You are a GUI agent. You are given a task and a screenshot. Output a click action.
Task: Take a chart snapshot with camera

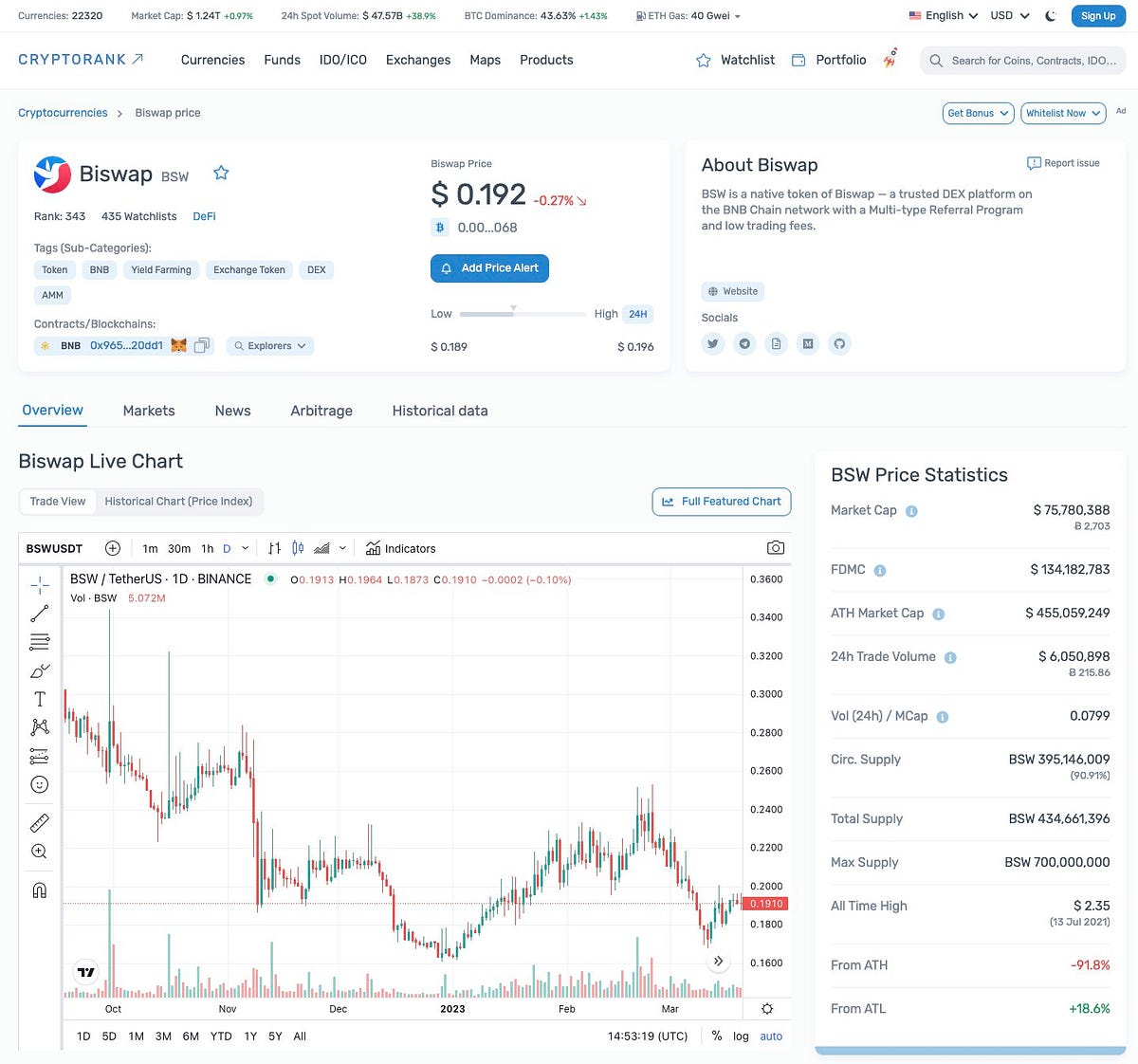pyautogui.click(x=775, y=548)
